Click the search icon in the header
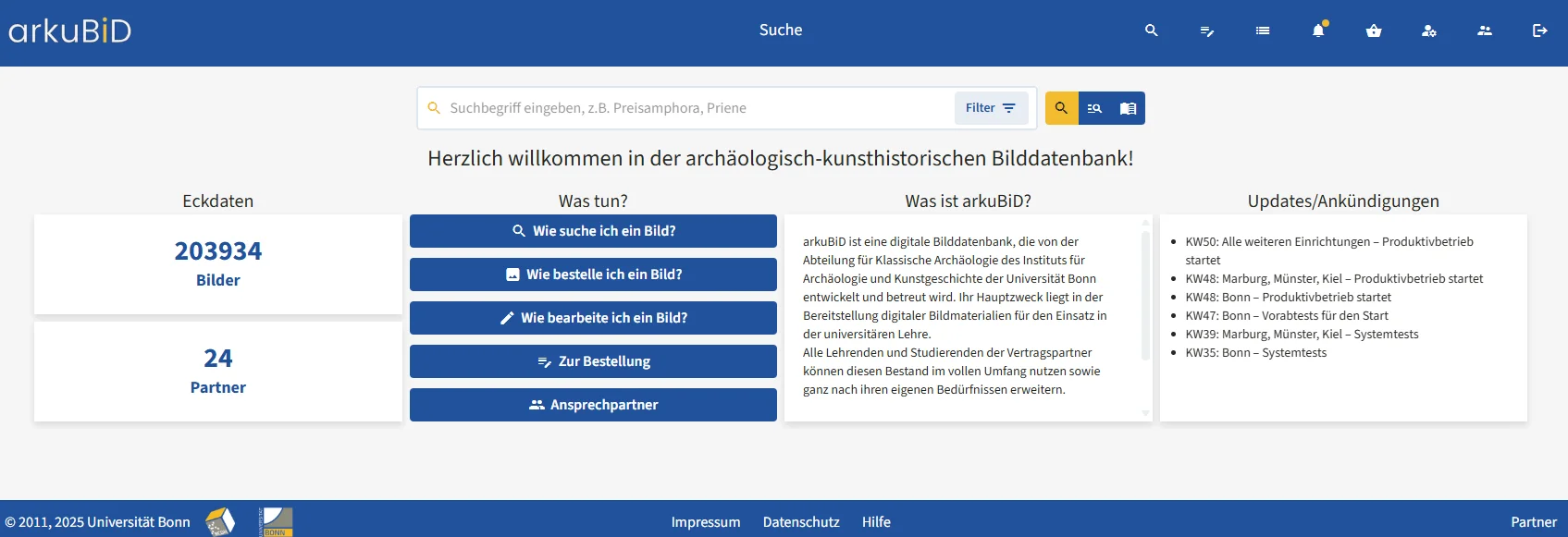Viewport: 1568px width, 537px height. click(1151, 31)
